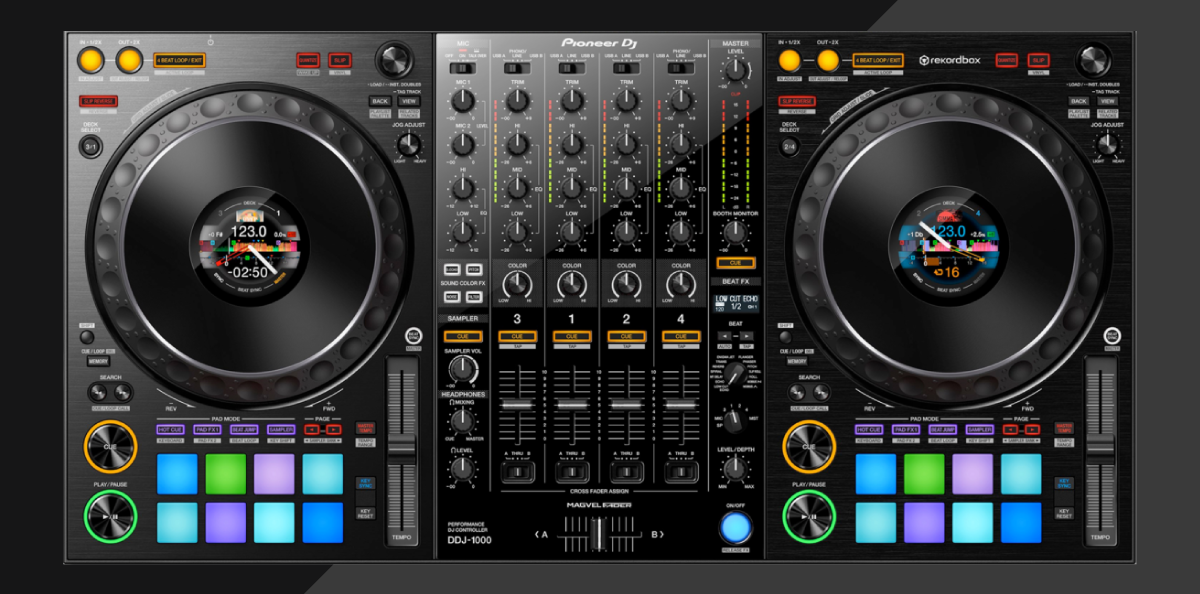Click the channel 1 volume fader
Viewport: 1200px width, 594px height.
coord(572,405)
